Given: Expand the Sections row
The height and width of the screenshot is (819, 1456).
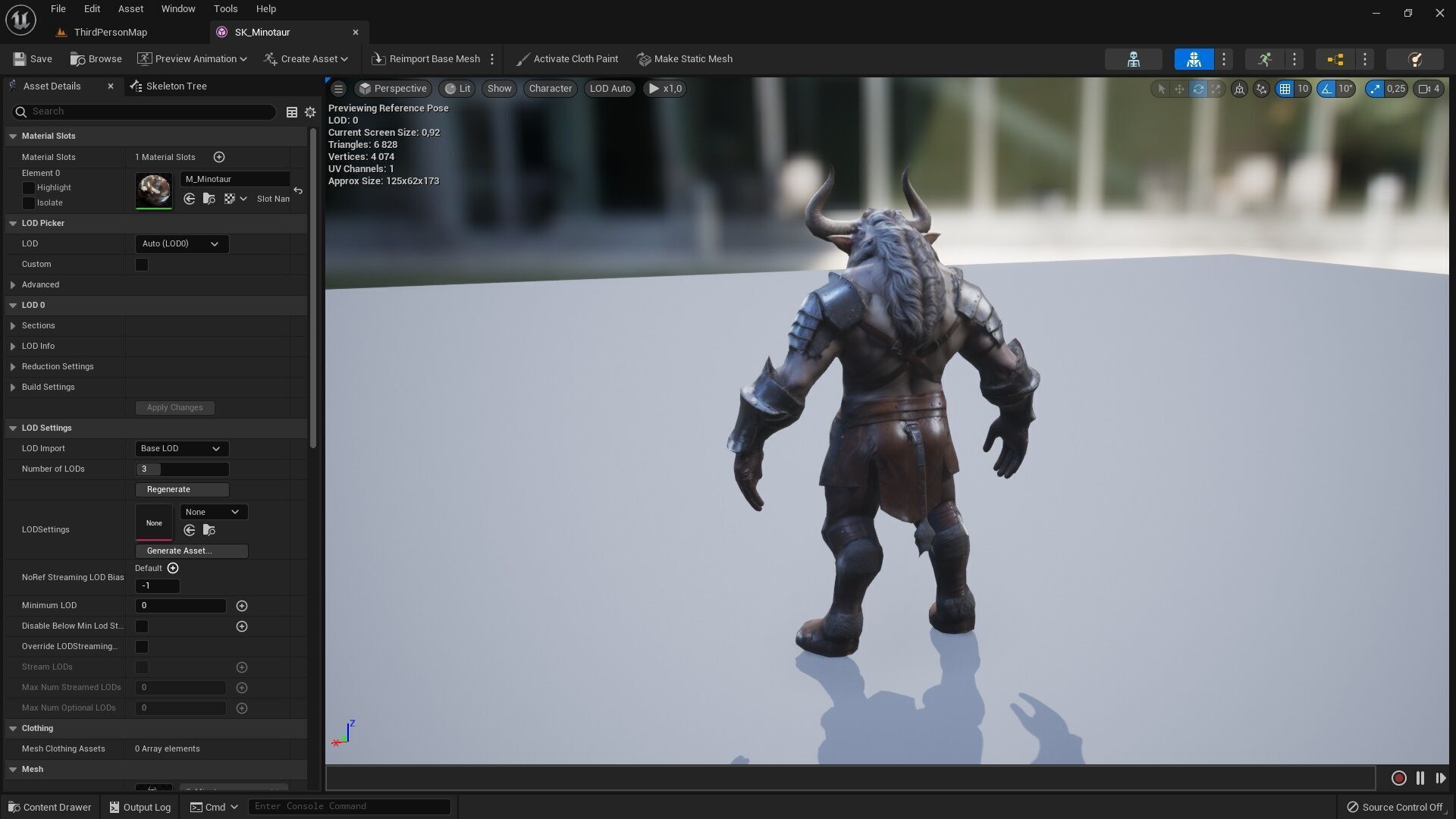Looking at the screenshot, I should (x=13, y=325).
